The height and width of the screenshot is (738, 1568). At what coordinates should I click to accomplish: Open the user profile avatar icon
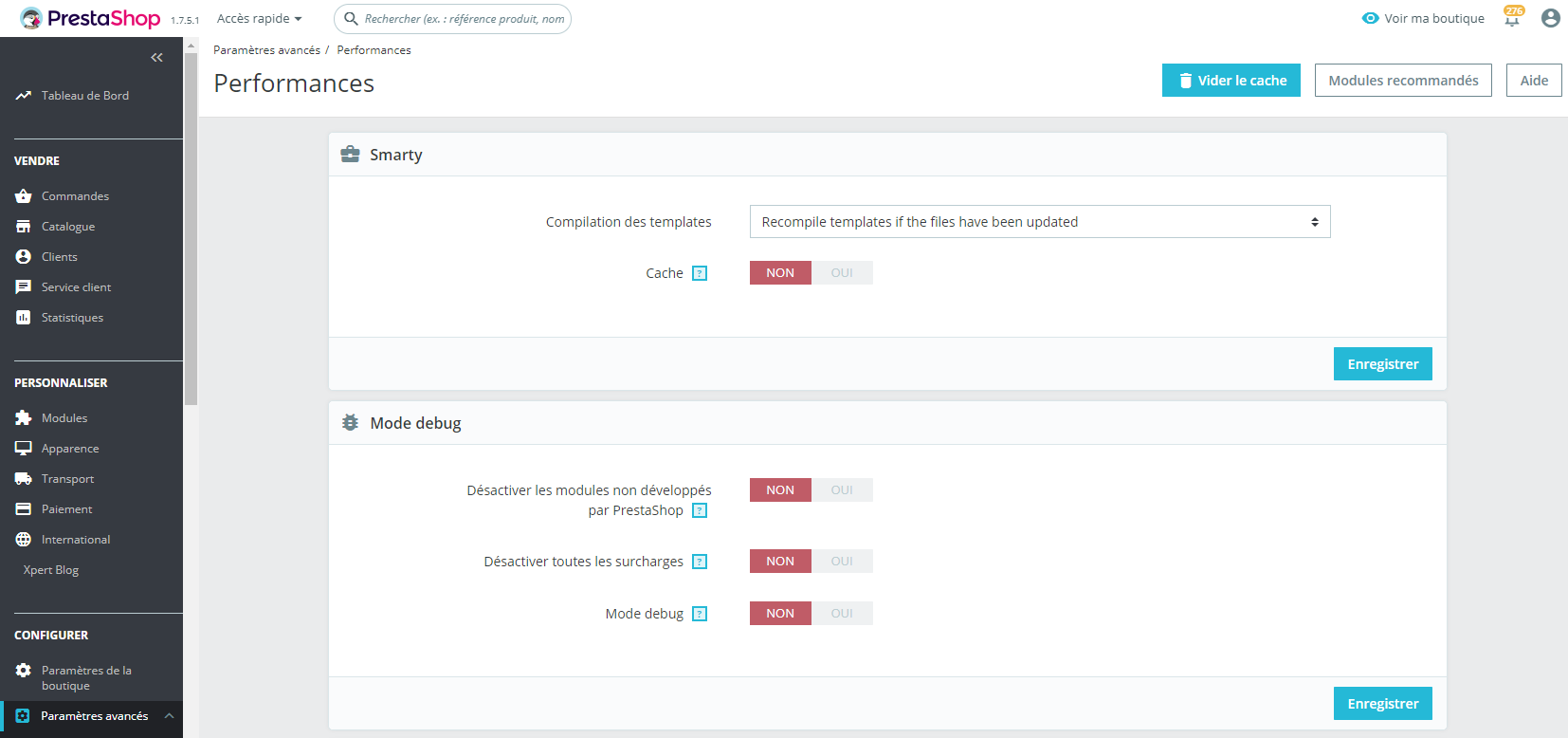click(x=1551, y=18)
